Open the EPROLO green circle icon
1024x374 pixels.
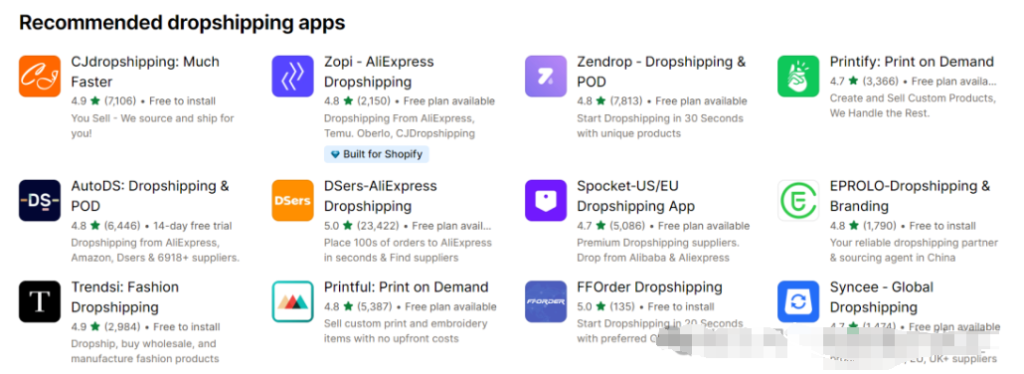[x=798, y=200]
